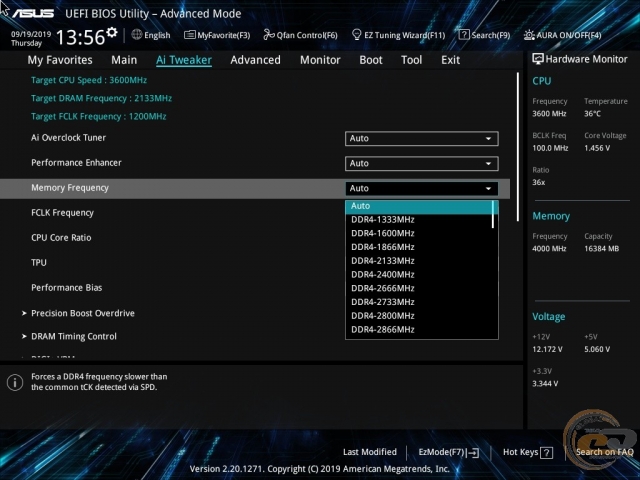Toggle AURA ON/OFF light icon
The width and height of the screenshot is (640, 480).
coord(529,35)
